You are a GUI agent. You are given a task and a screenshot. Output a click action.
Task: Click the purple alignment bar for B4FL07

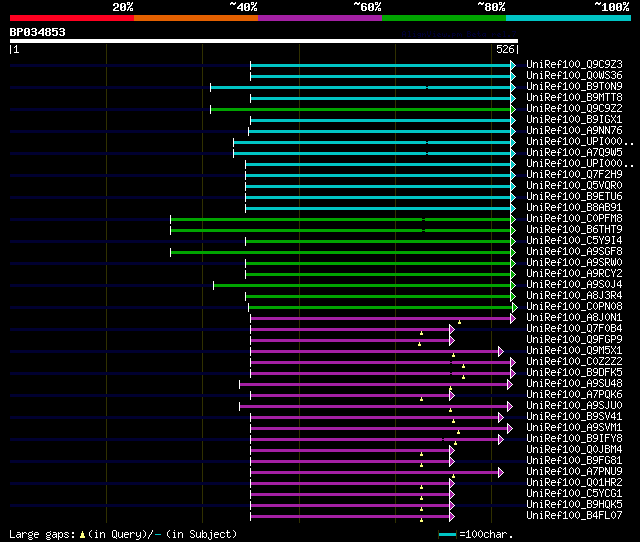point(350,517)
